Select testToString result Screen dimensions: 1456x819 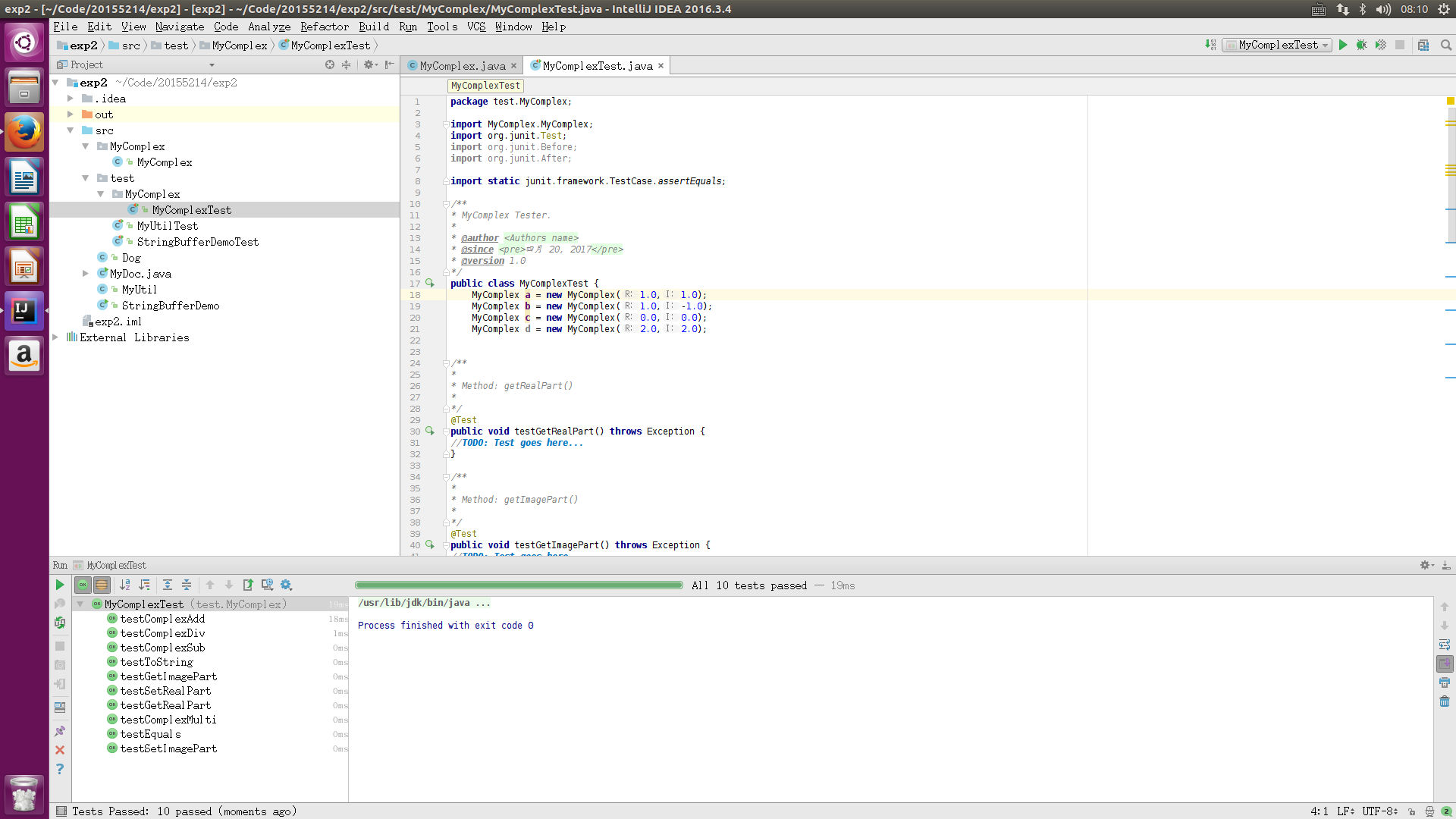[156, 662]
